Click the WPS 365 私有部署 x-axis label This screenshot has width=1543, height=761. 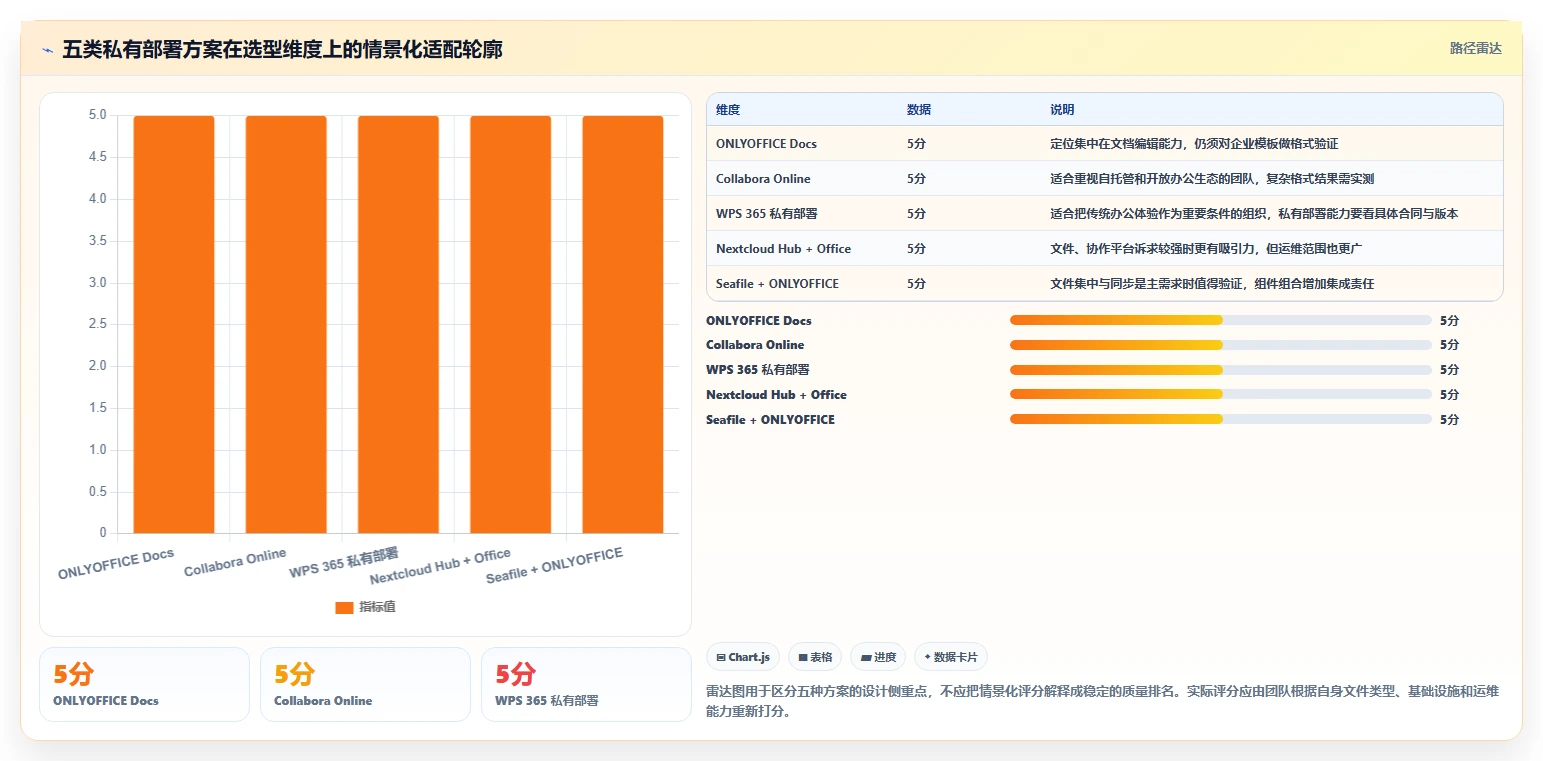click(x=344, y=562)
